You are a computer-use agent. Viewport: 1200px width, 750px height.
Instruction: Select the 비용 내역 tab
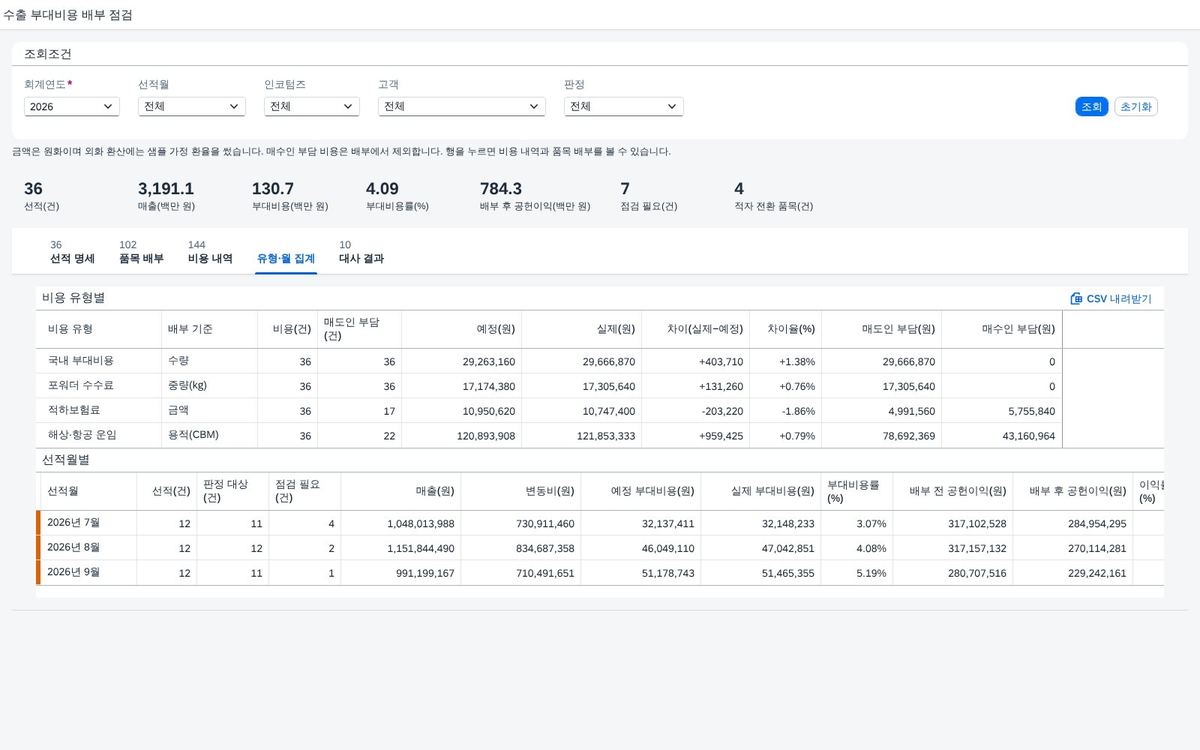tap(210, 252)
